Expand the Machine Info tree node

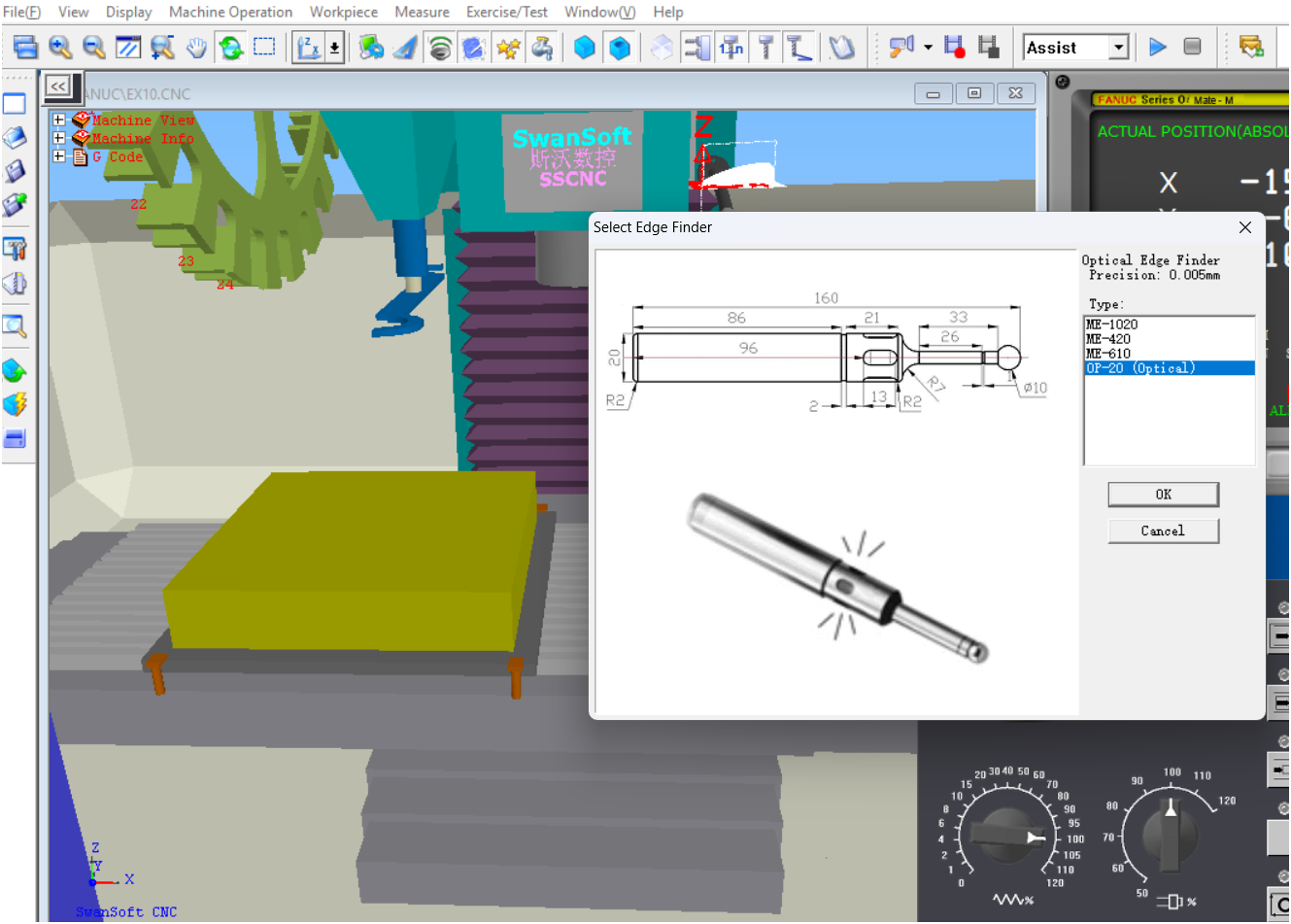(x=59, y=138)
